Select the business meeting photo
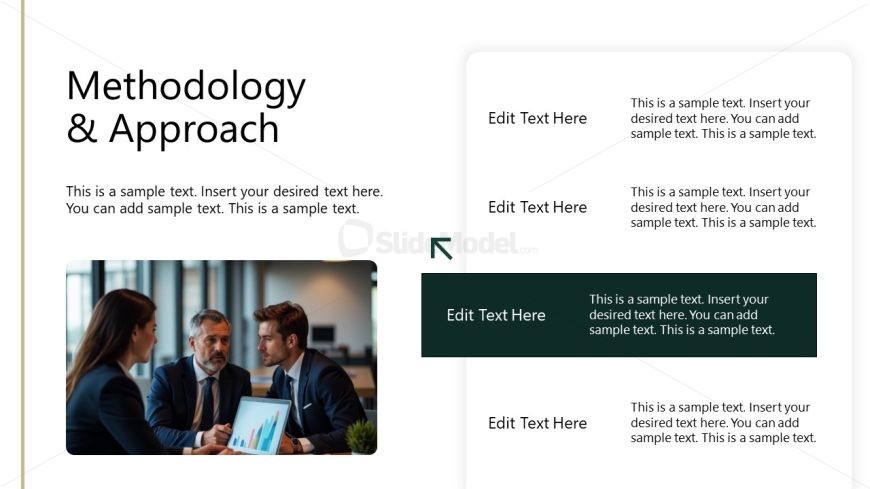Image resolution: width=870 pixels, height=489 pixels. (x=221, y=357)
